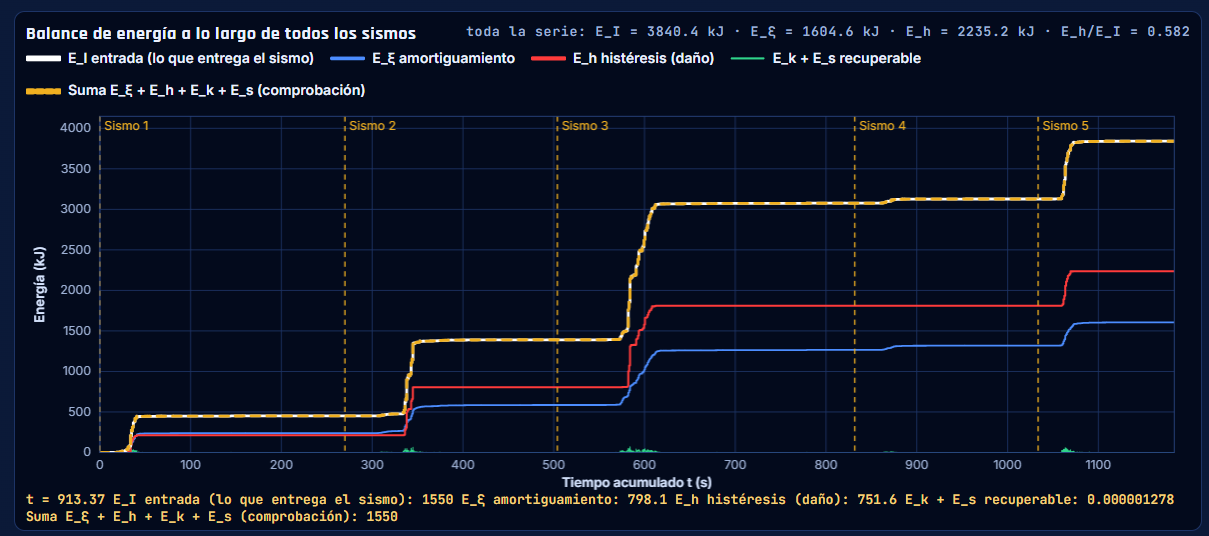This screenshot has height=536, width=1209.
Task: Click the white E_I entrada legend swatch
Action: (45, 58)
